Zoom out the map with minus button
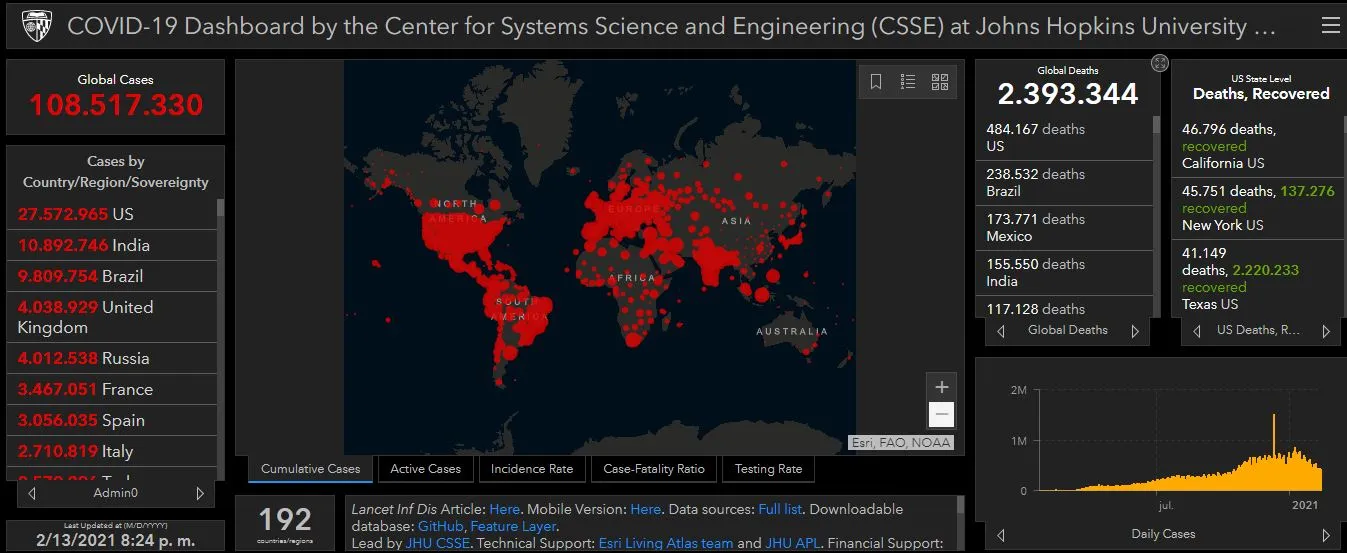 [x=941, y=414]
